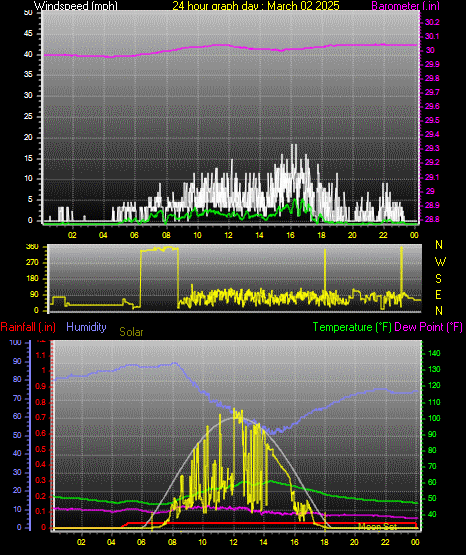Select the Solar legend label
The height and width of the screenshot is (555, 466).
[x=131, y=332]
